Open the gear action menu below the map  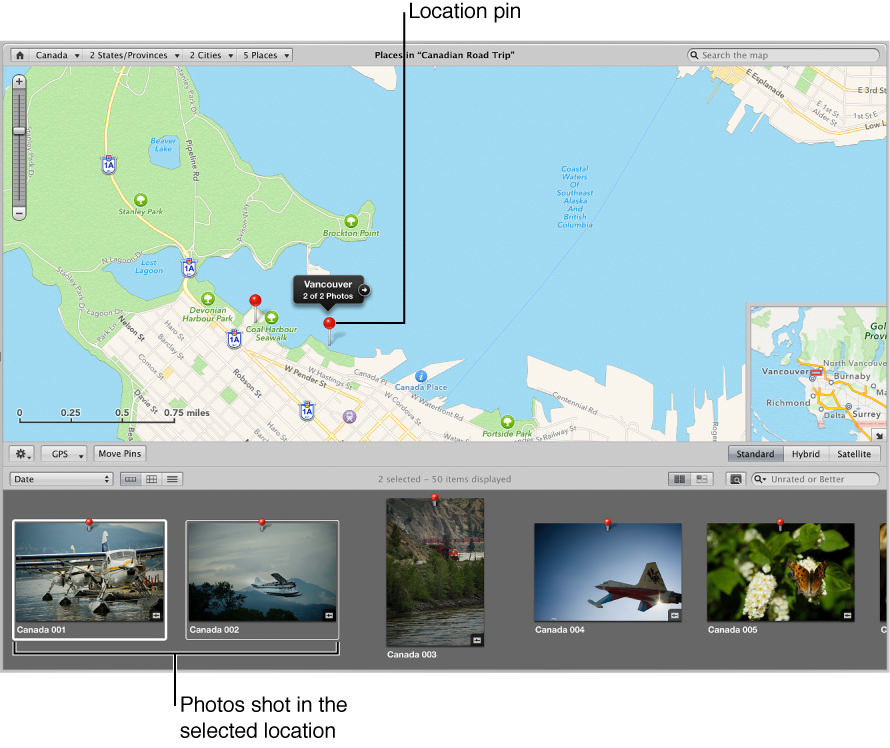tap(21, 454)
